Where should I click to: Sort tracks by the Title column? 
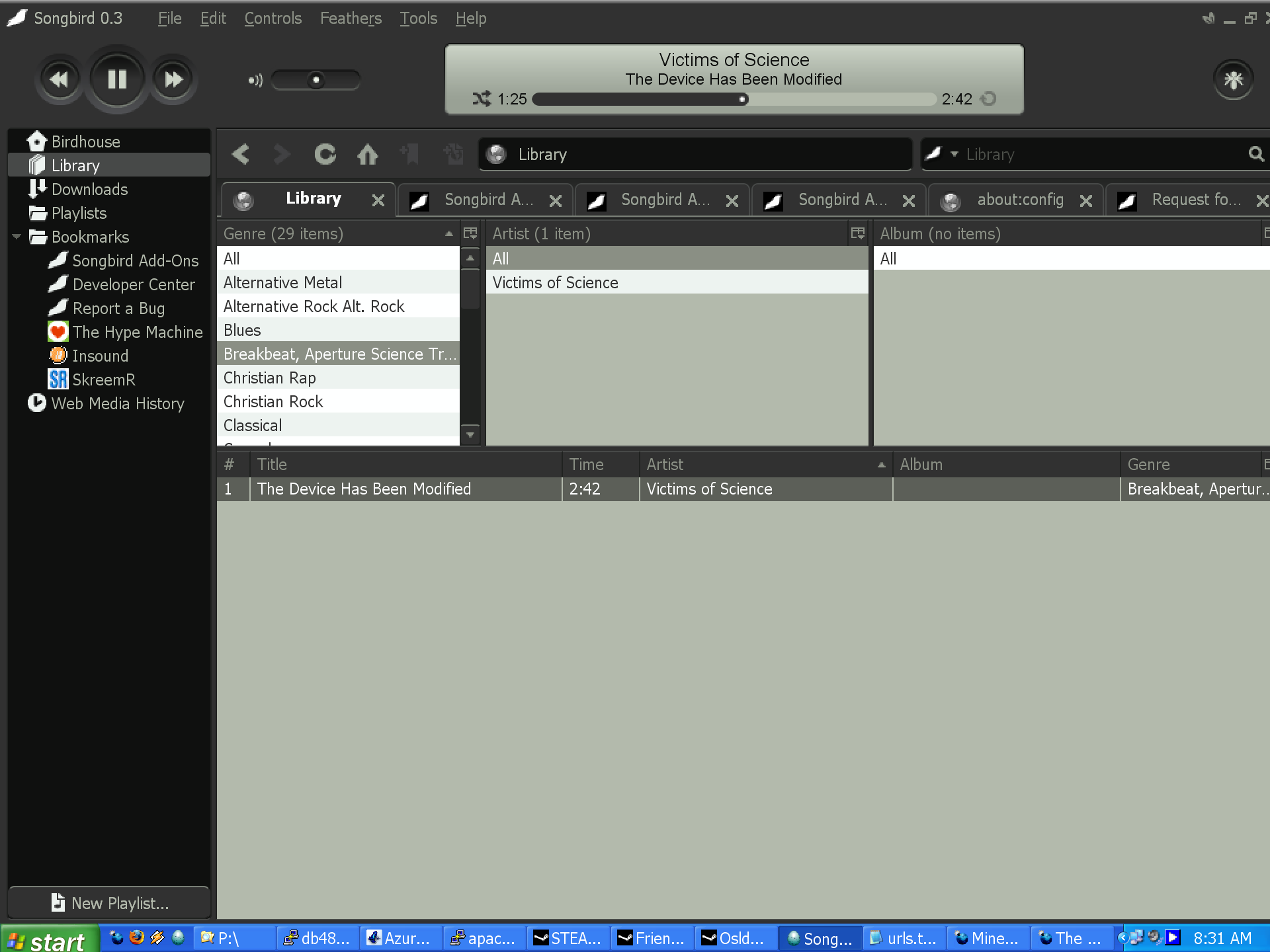click(406, 464)
